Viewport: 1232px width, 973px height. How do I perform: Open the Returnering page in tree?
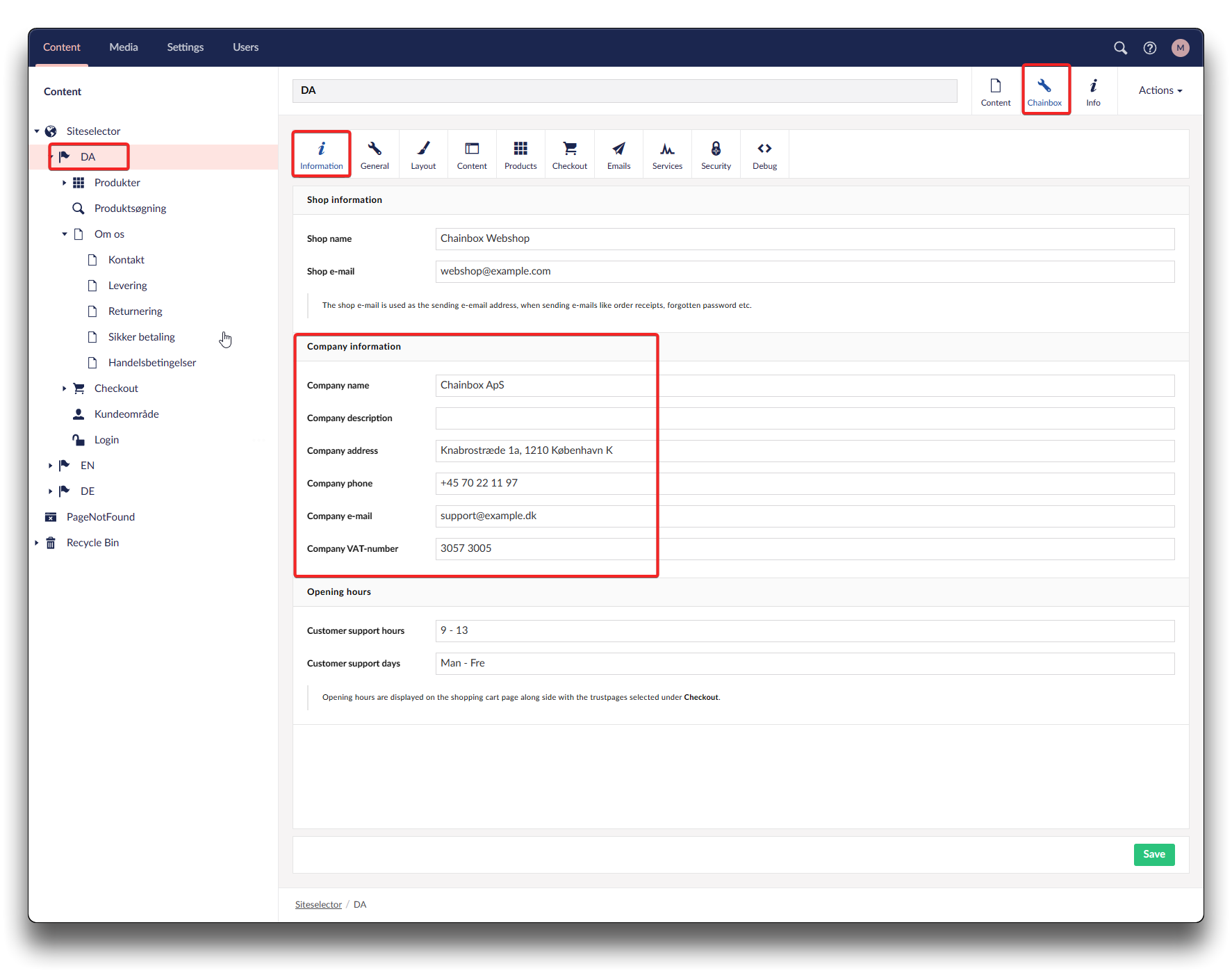(135, 311)
